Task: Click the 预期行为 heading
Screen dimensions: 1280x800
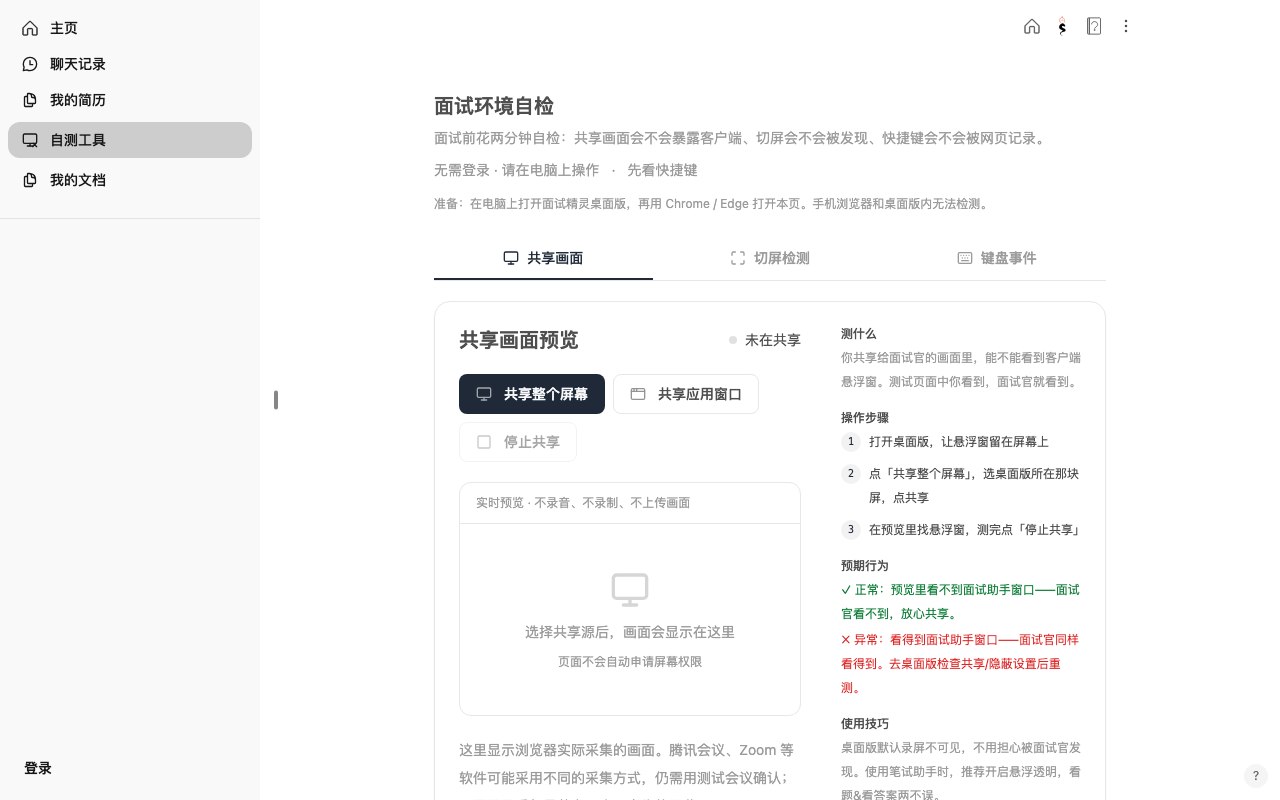Action: tap(865, 566)
